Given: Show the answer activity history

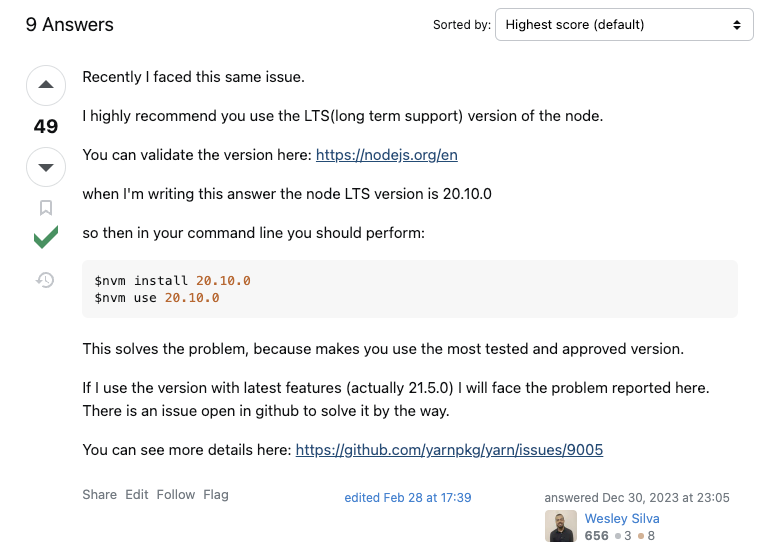Looking at the screenshot, I should pyautogui.click(x=46, y=280).
